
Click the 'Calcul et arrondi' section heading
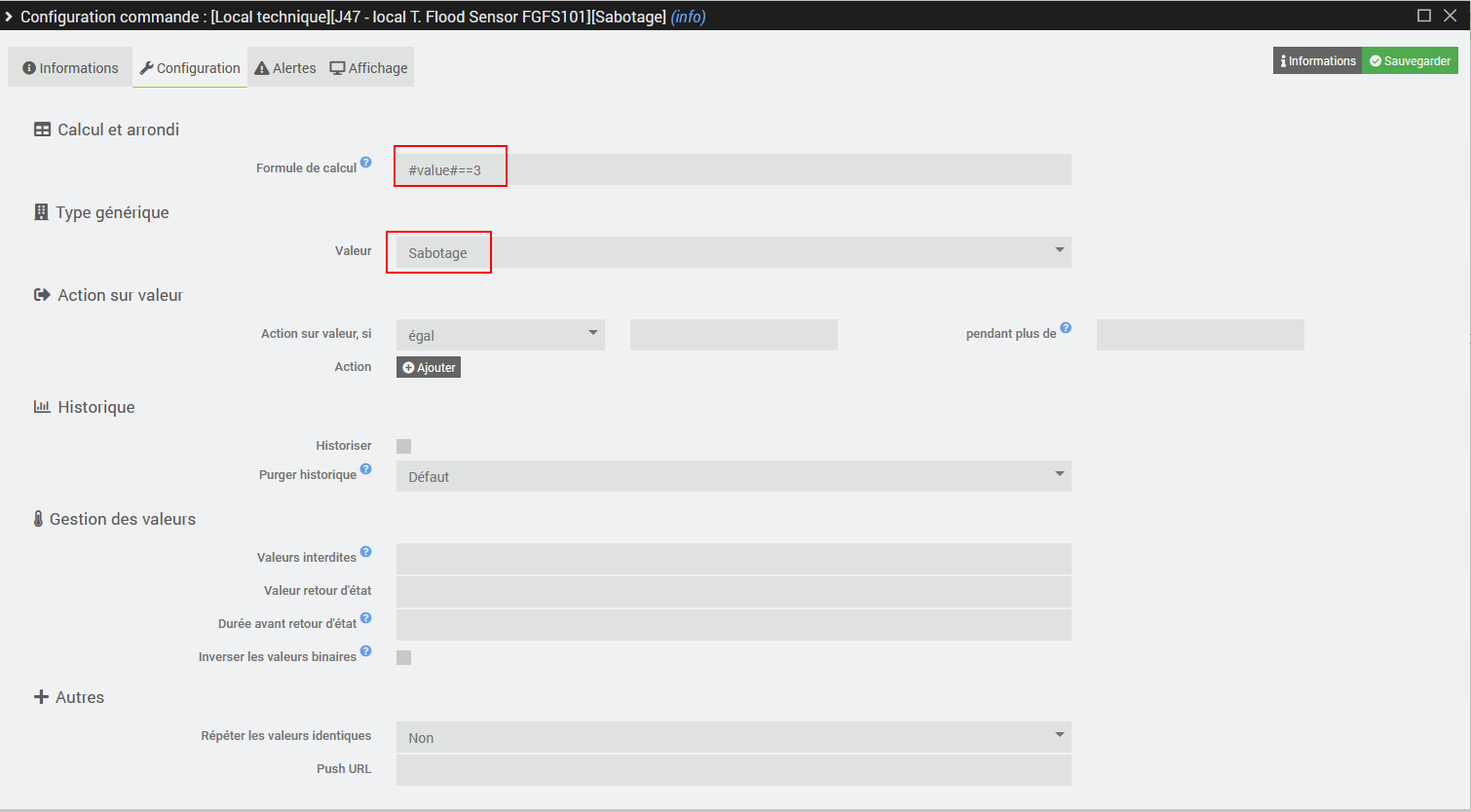[x=118, y=129]
